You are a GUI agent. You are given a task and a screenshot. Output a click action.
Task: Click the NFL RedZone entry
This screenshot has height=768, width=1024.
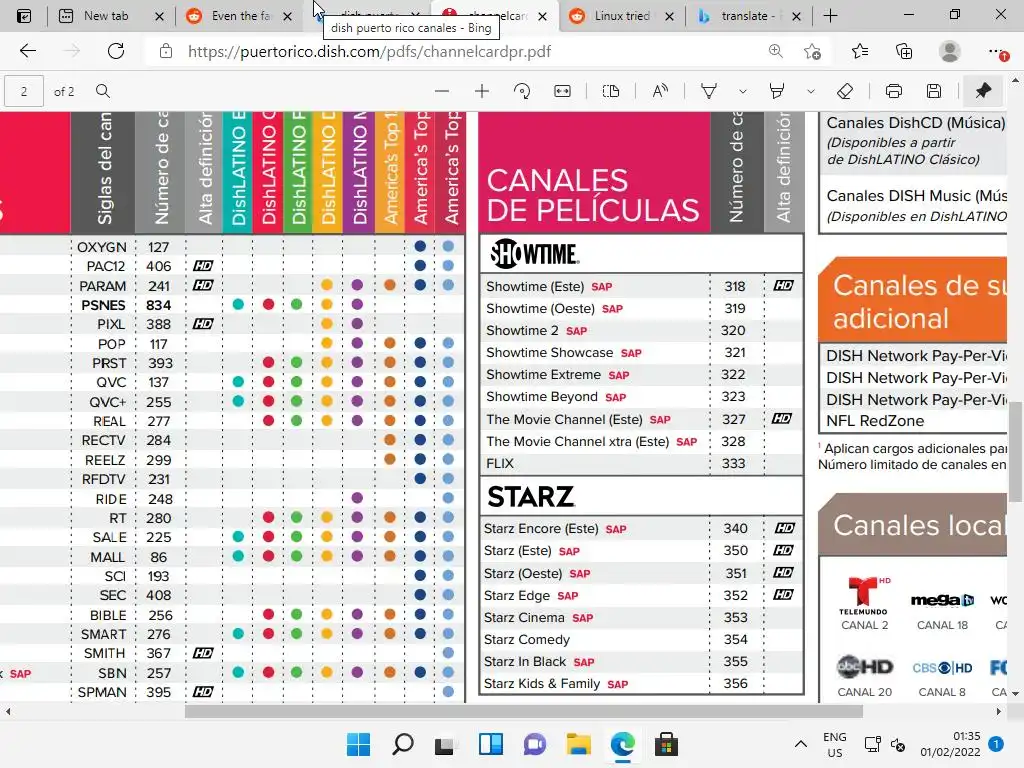(x=875, y=421)
